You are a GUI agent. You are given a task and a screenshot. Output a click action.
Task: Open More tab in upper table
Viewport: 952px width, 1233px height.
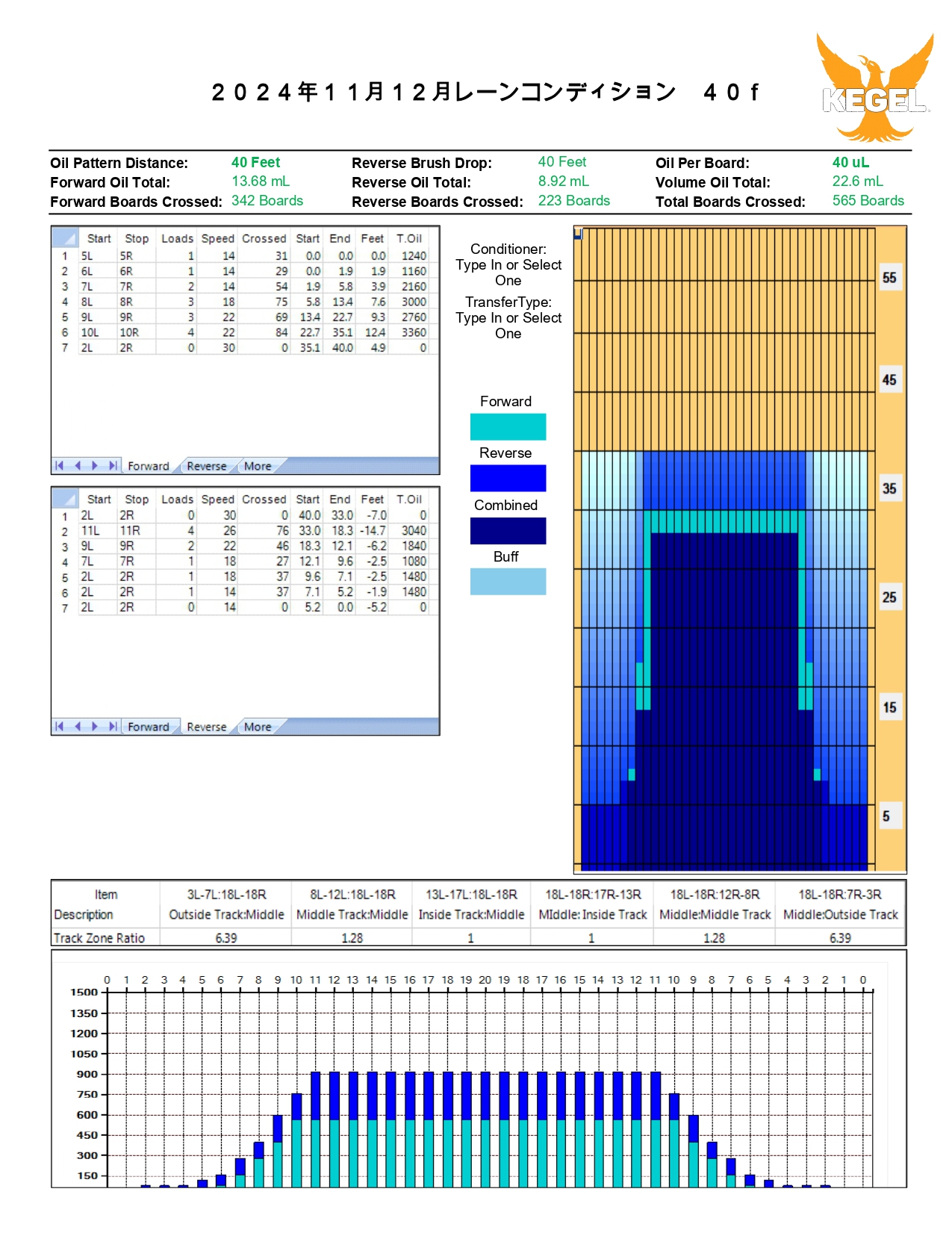(258, 466)
